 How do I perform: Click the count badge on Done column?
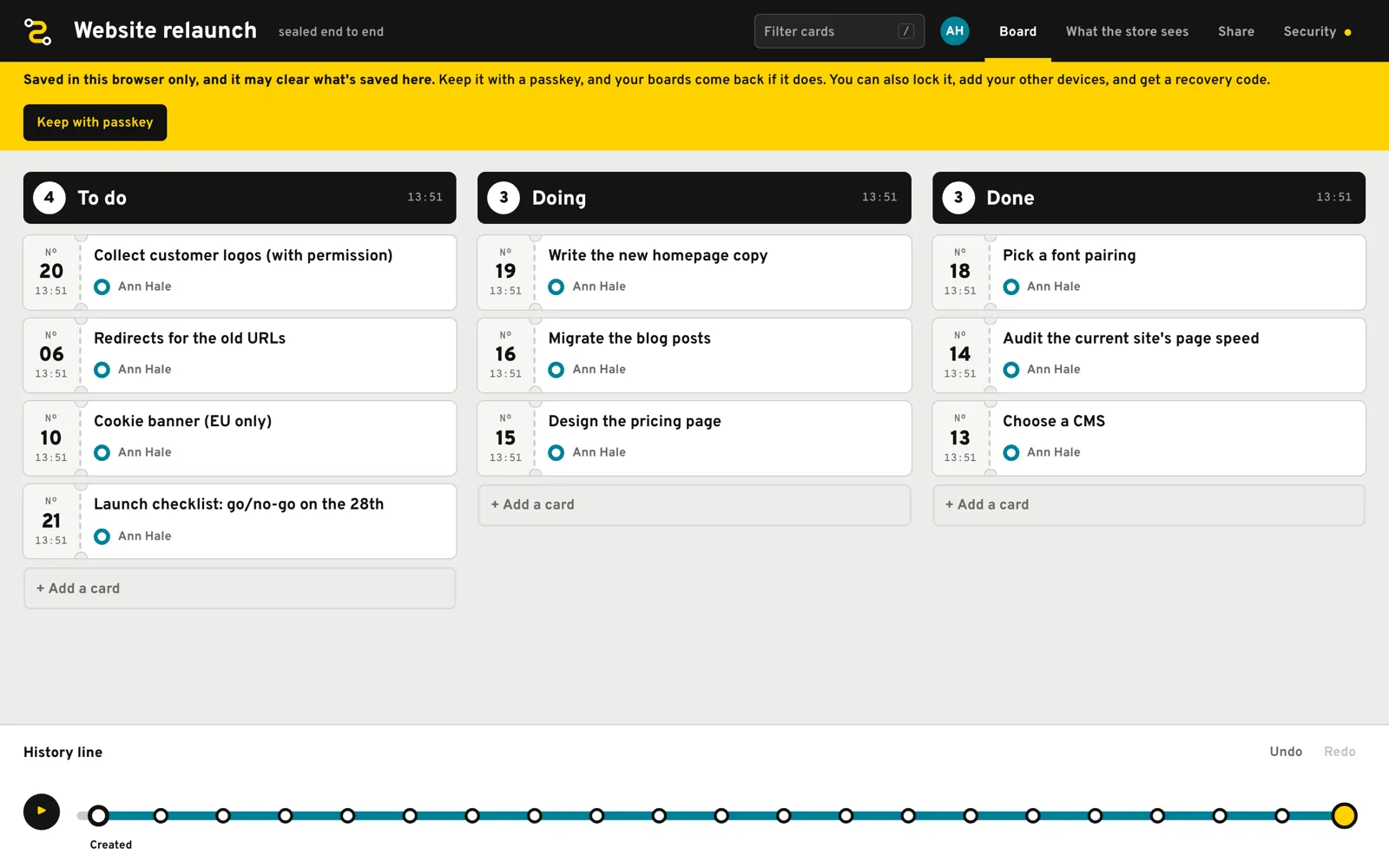coord(958,198)
